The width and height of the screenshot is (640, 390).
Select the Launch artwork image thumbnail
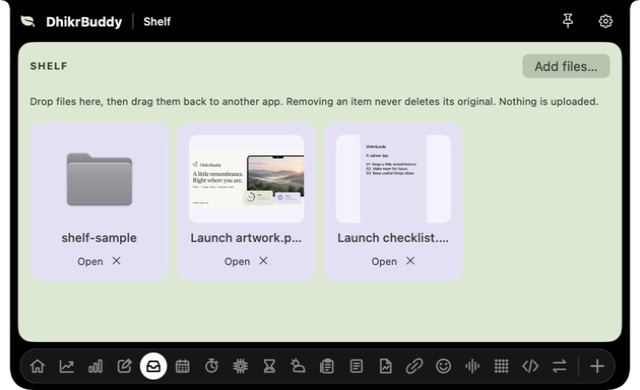click(x=247, y=179)
